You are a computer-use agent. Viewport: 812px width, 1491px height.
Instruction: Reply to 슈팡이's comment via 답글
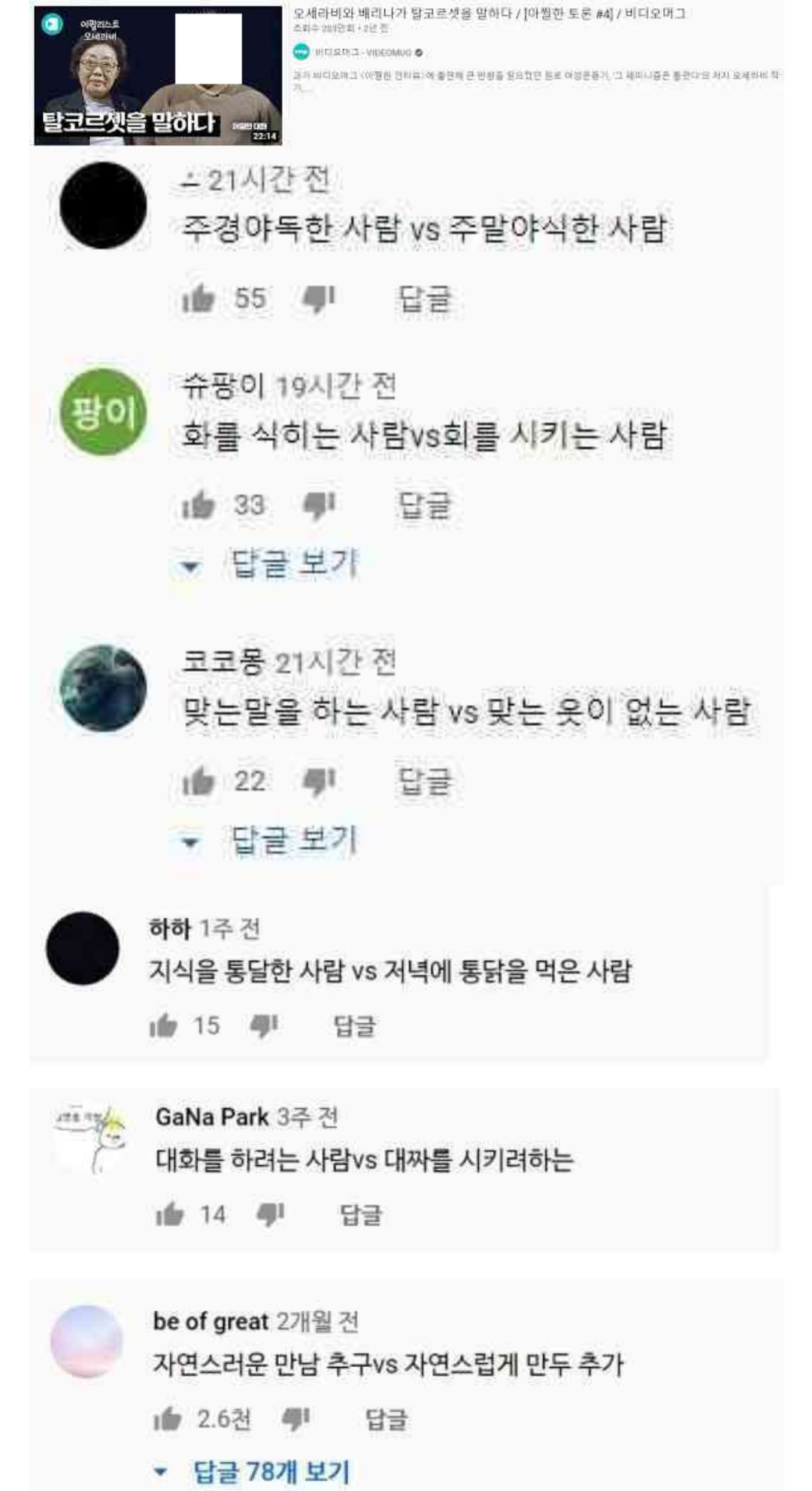point(425,505)
